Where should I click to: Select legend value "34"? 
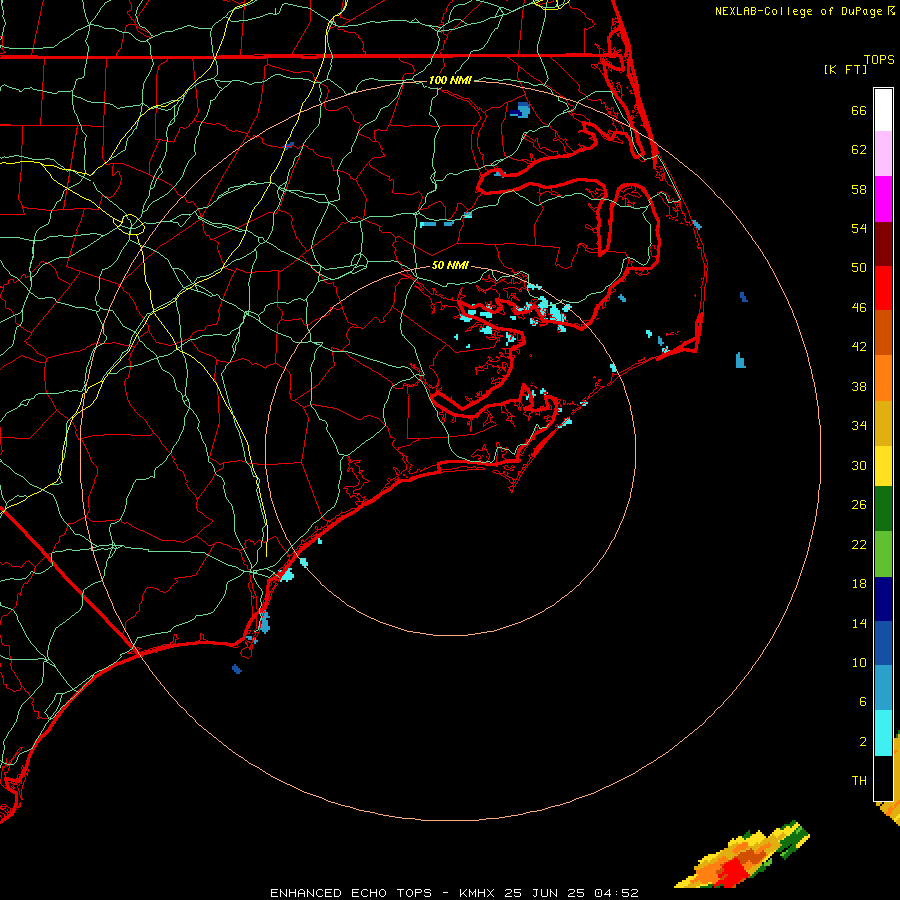click(x=859, y=426)
